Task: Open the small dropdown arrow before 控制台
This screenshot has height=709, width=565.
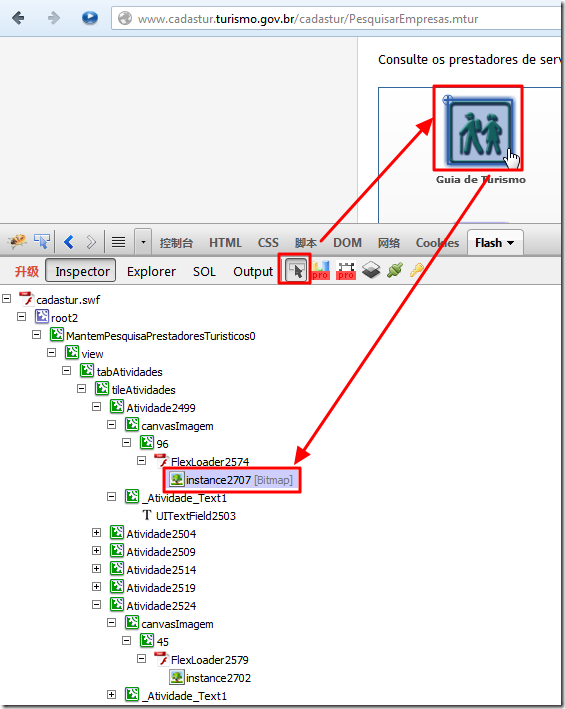Action: click(x=143, y=242)
